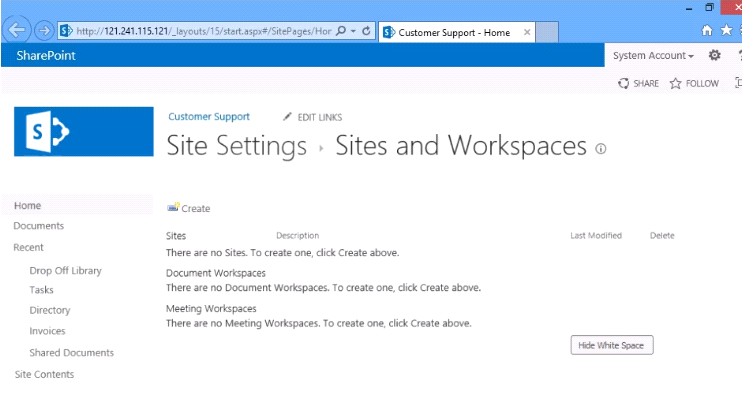Screen dimensions: 742x398
Task: Open the settings gear menu
Action: 715,55
